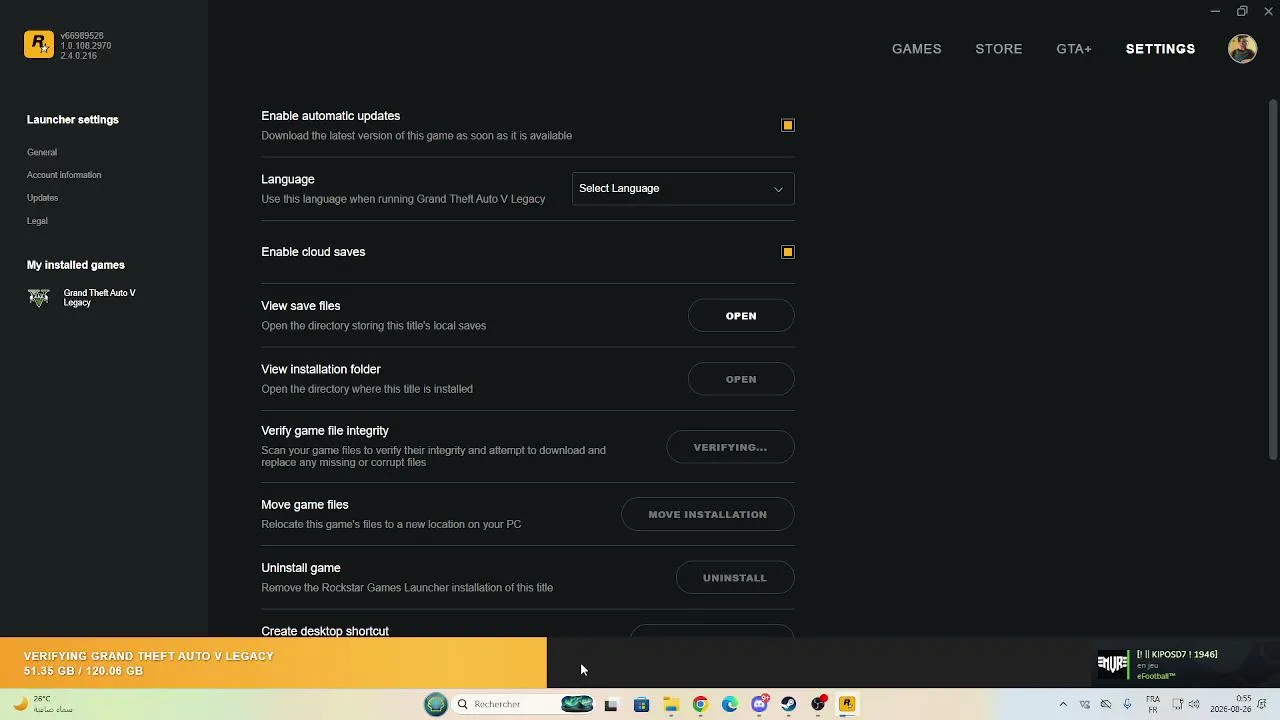Viewport: 1280px width, 720px height.
Task: Click the VERIFYING... button
Action: [730, 447]
